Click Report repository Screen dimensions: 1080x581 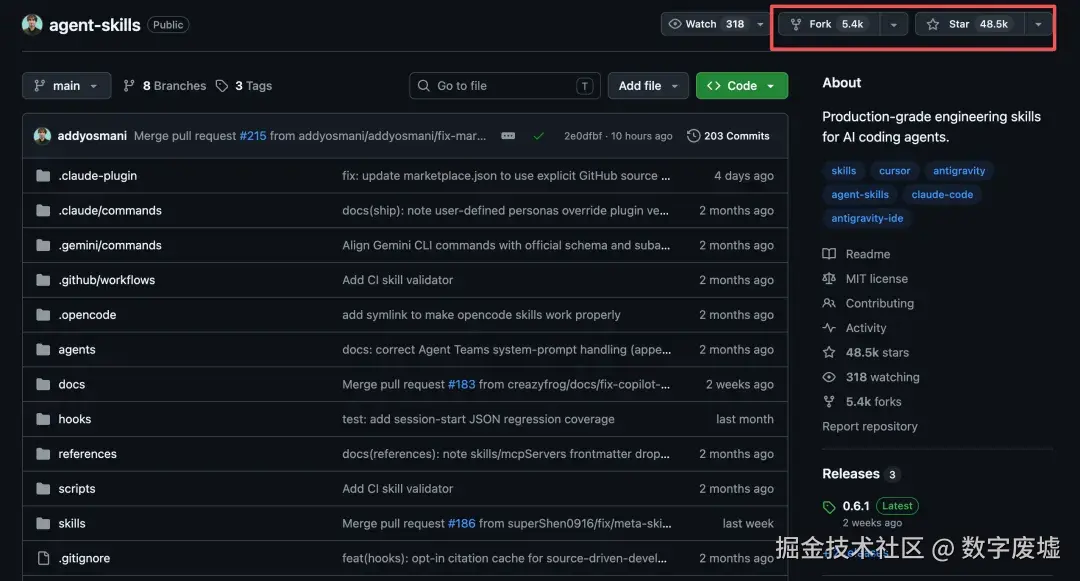click(x=870, y=427)
